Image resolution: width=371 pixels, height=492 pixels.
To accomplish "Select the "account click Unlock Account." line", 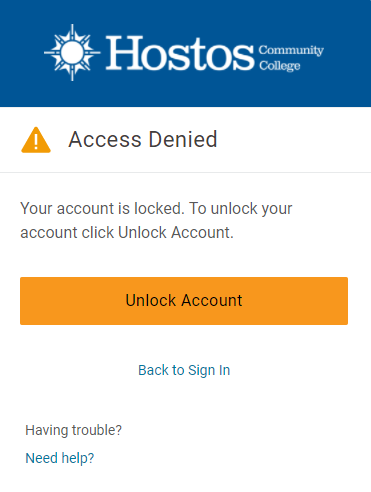I will click(127, 232).
